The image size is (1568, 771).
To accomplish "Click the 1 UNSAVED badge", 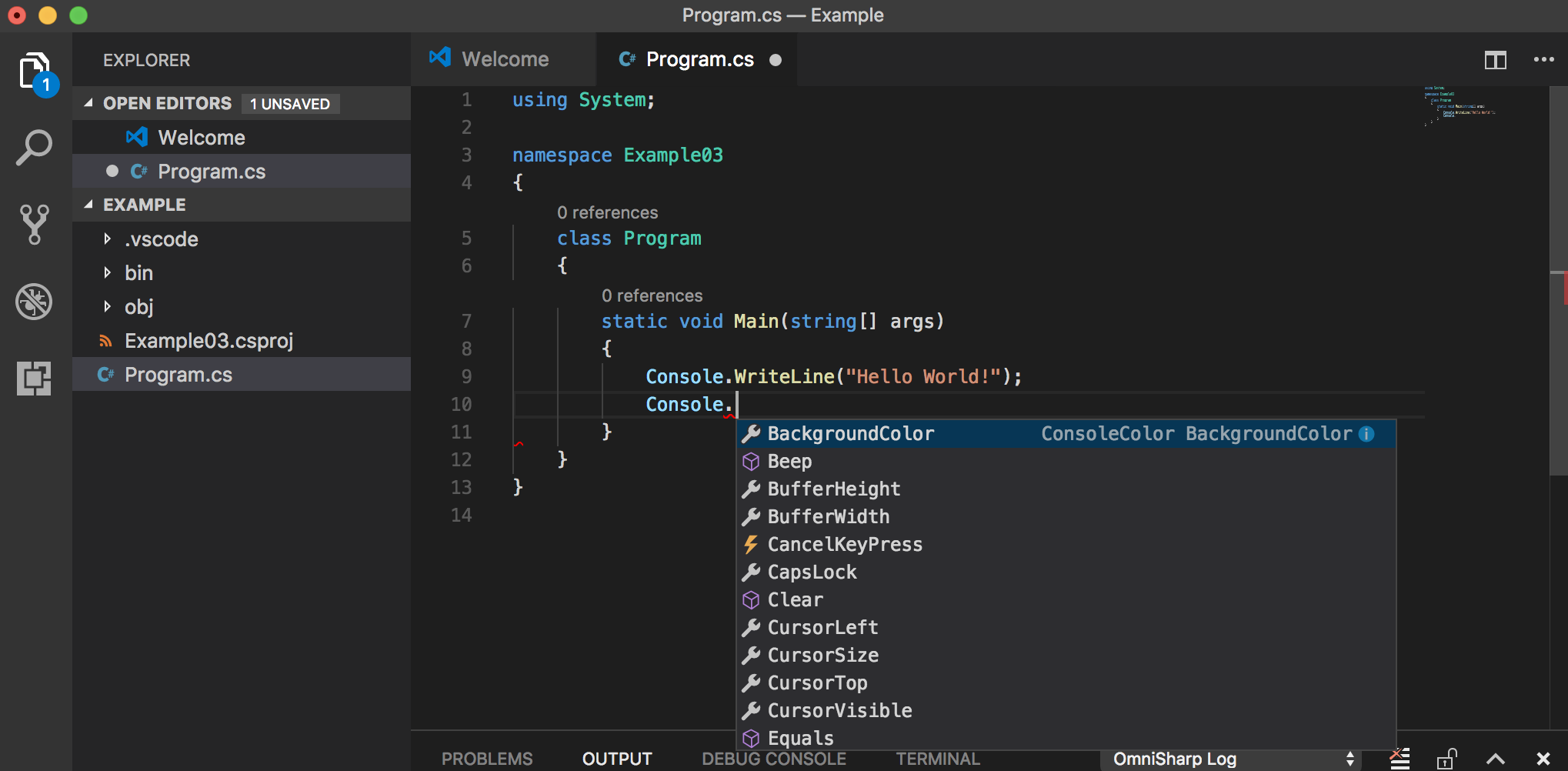I will pyautogui.click(x=290, y=104).
